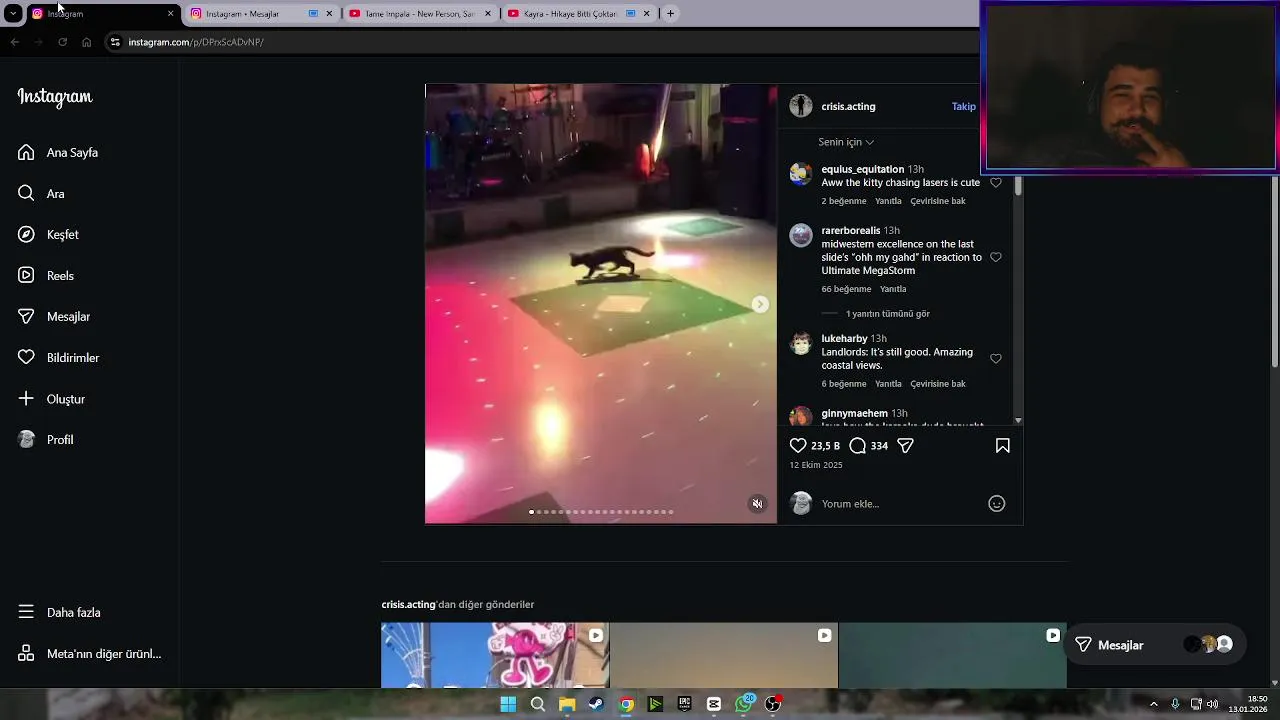Open Meta'nın diğer ürünleri
This screenshot has width=1280, height=720.
[x=90, y=653]
